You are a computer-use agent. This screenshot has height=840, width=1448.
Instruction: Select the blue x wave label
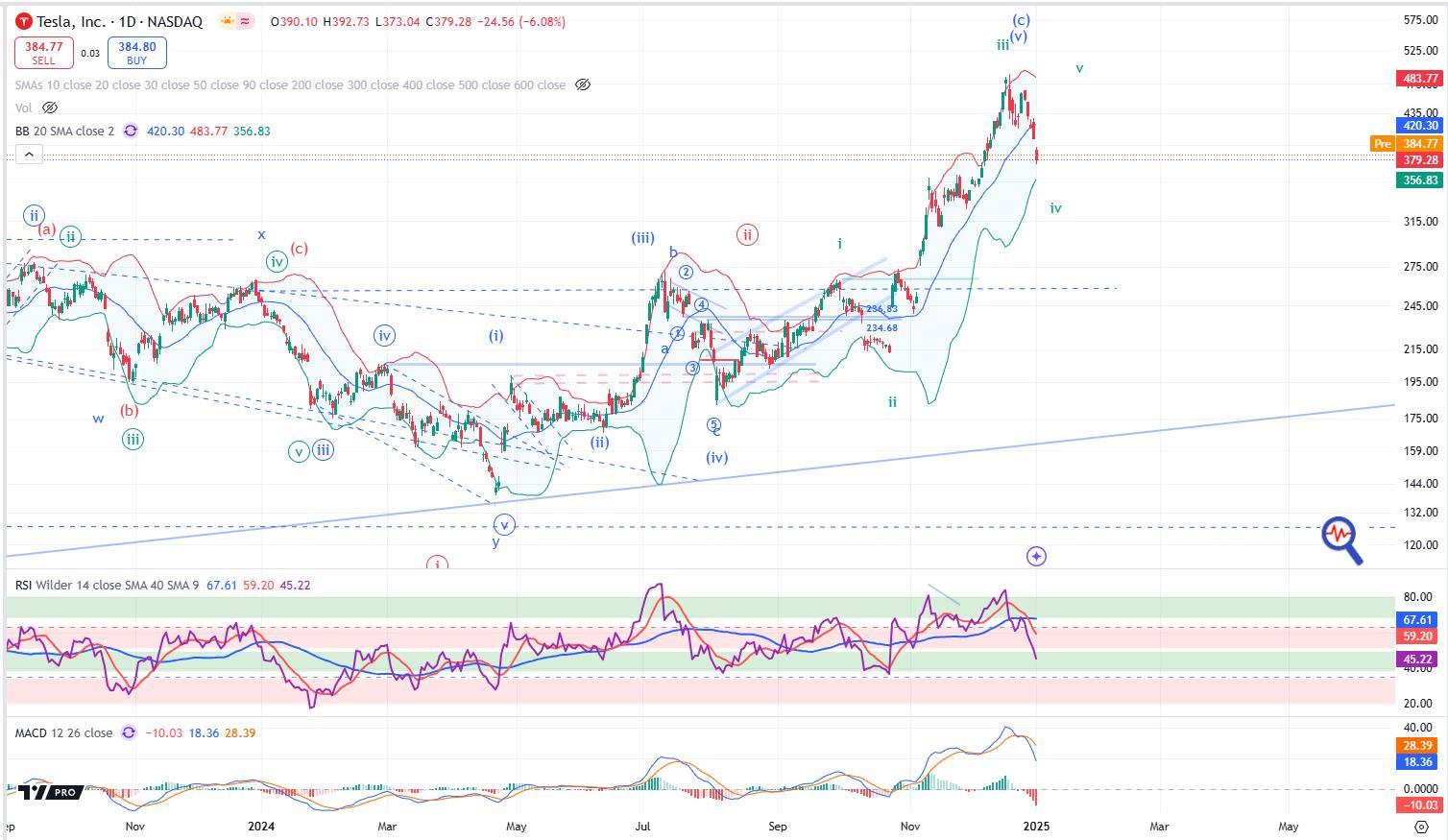tap(261, 234)
